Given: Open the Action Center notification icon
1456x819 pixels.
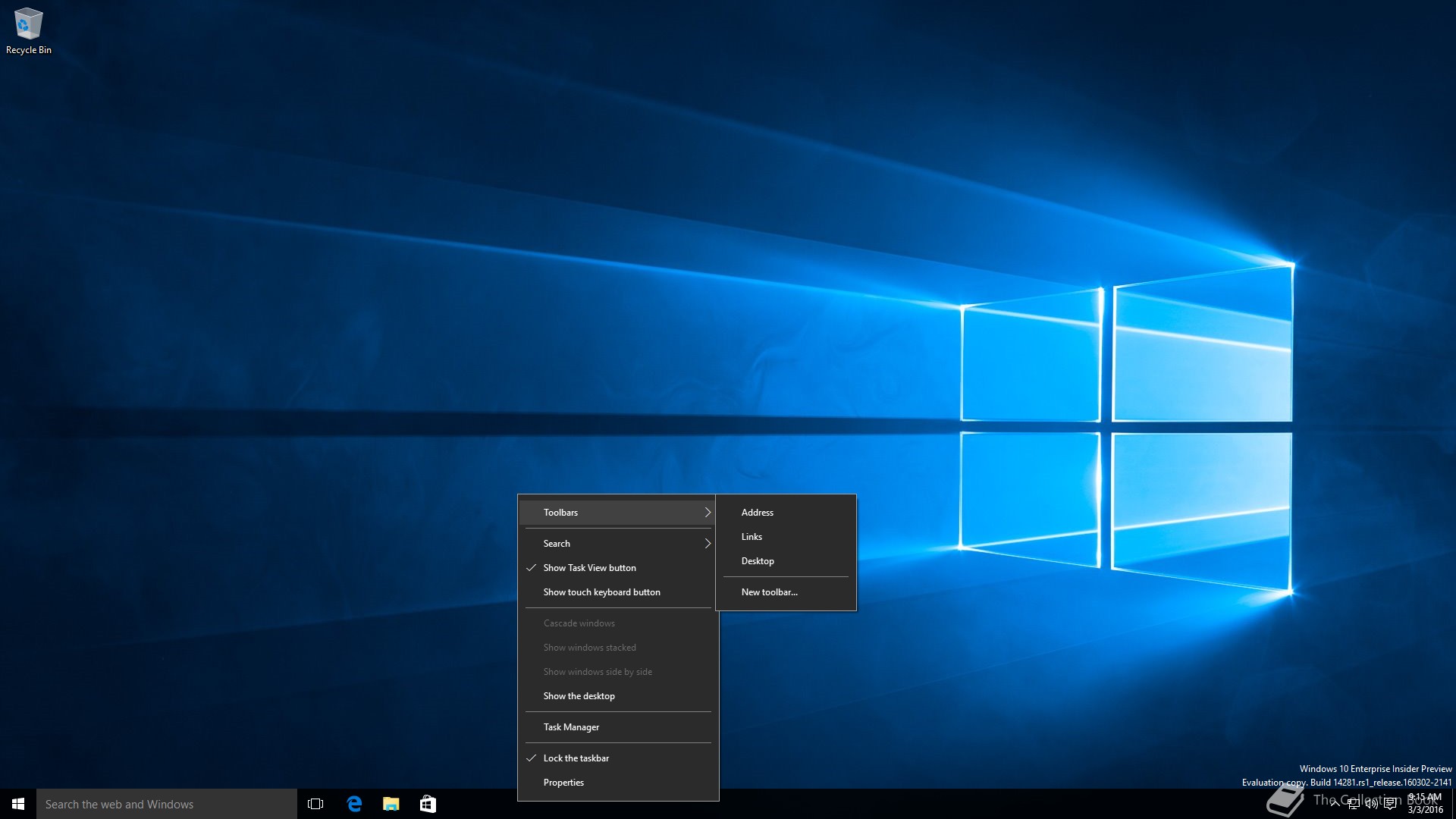Looking at the screenshot, I should pyautogui.click(x=1390, y=804).
